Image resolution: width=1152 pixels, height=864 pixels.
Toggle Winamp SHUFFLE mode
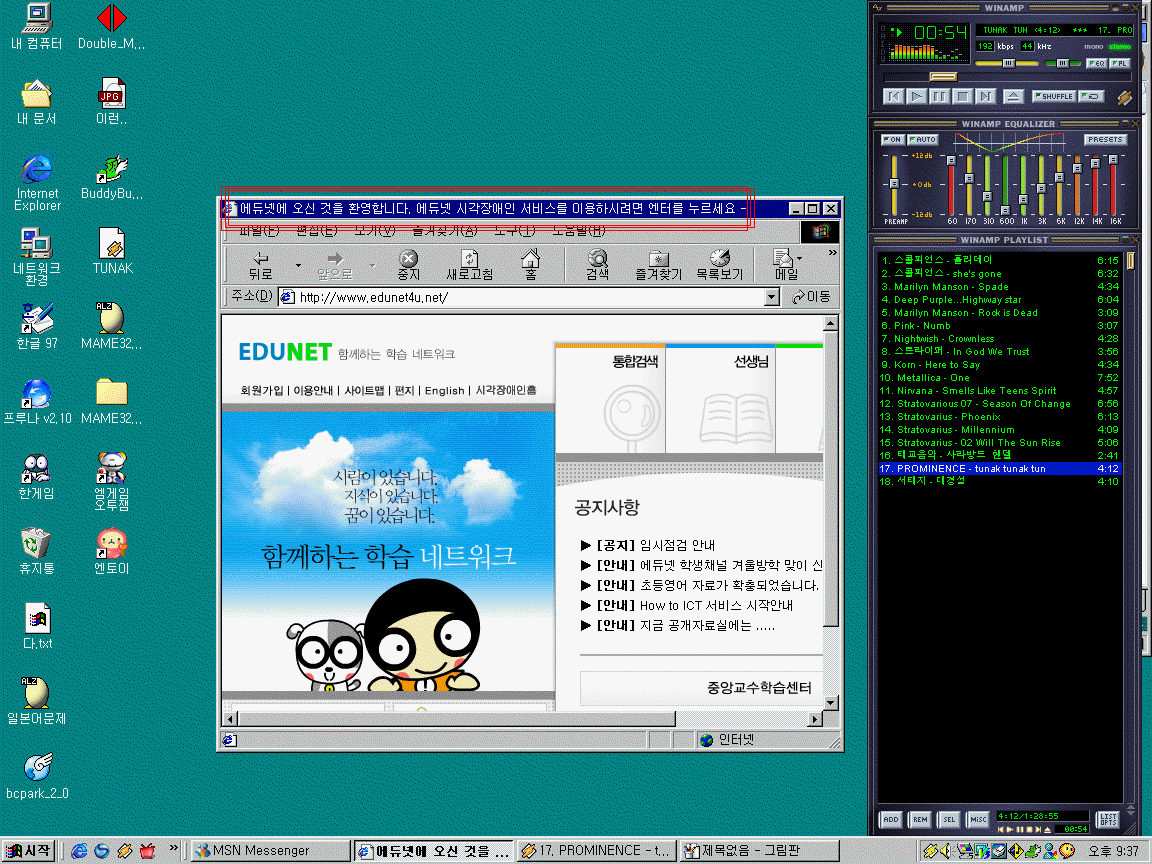[x=1054, y=96]
